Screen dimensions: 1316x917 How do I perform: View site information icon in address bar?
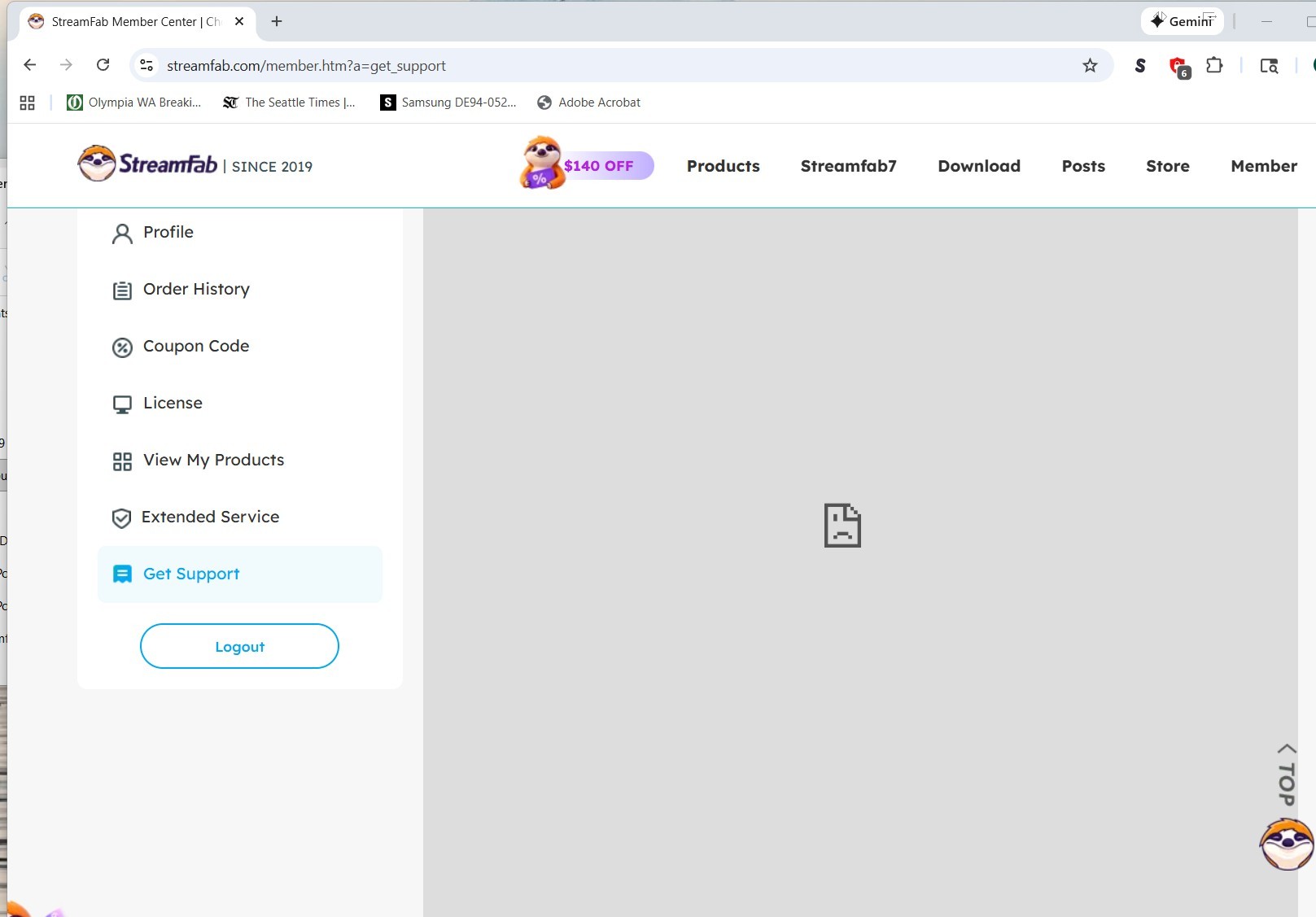(146, 65)
